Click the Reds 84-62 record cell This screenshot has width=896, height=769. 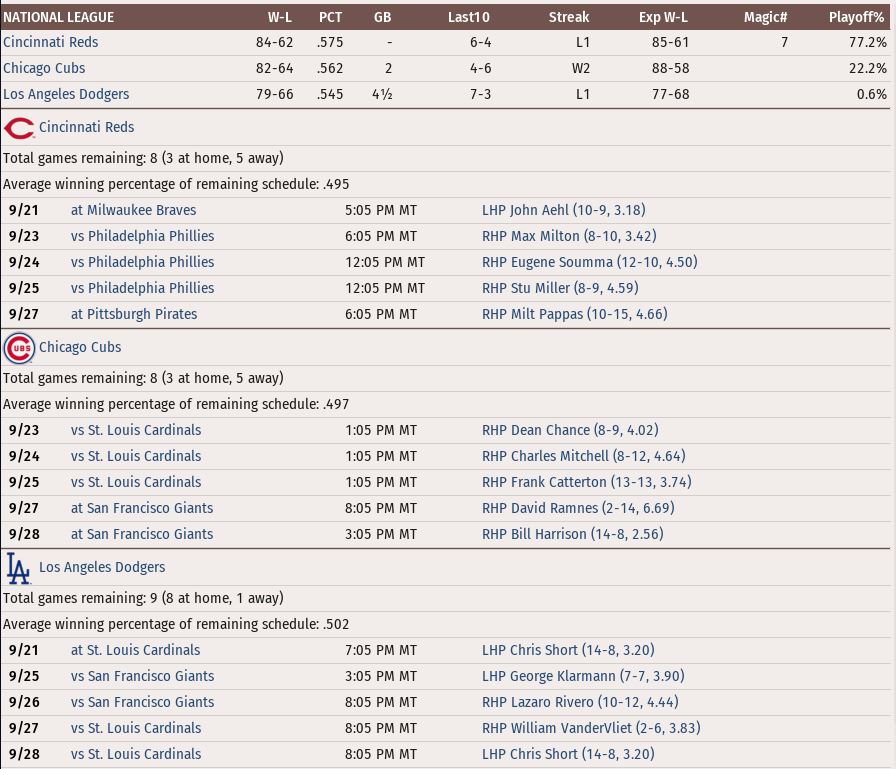tap(274, 42)
